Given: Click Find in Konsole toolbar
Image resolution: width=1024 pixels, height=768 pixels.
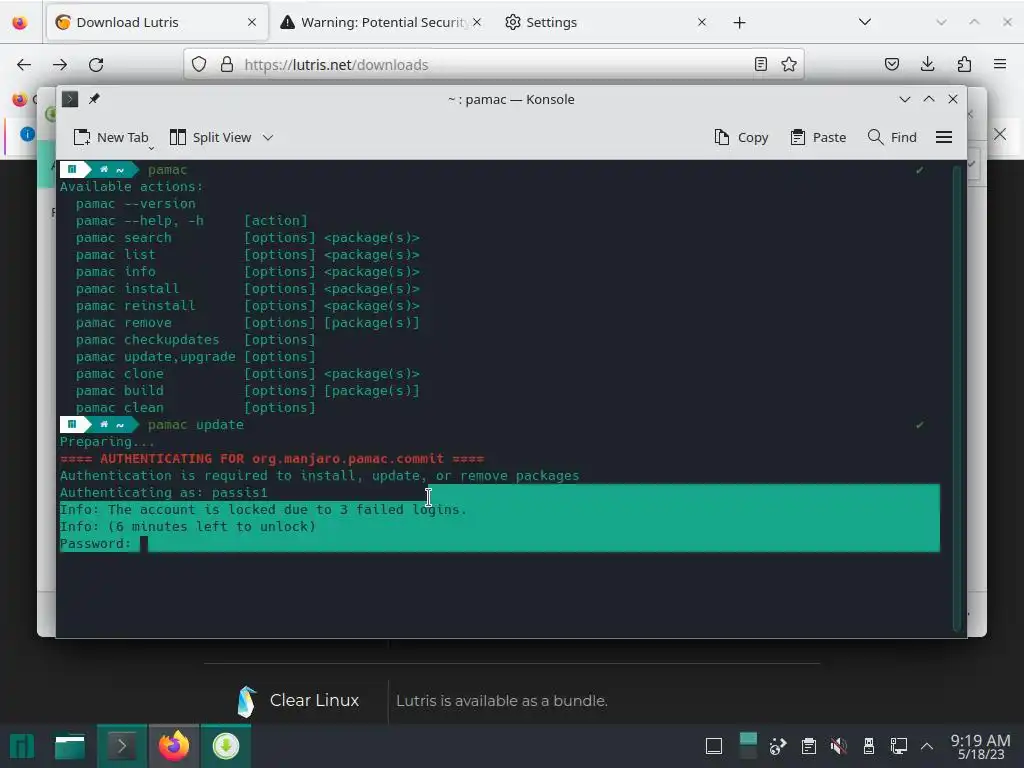Looking at the screenshot, I should click(x=892, y=137).
